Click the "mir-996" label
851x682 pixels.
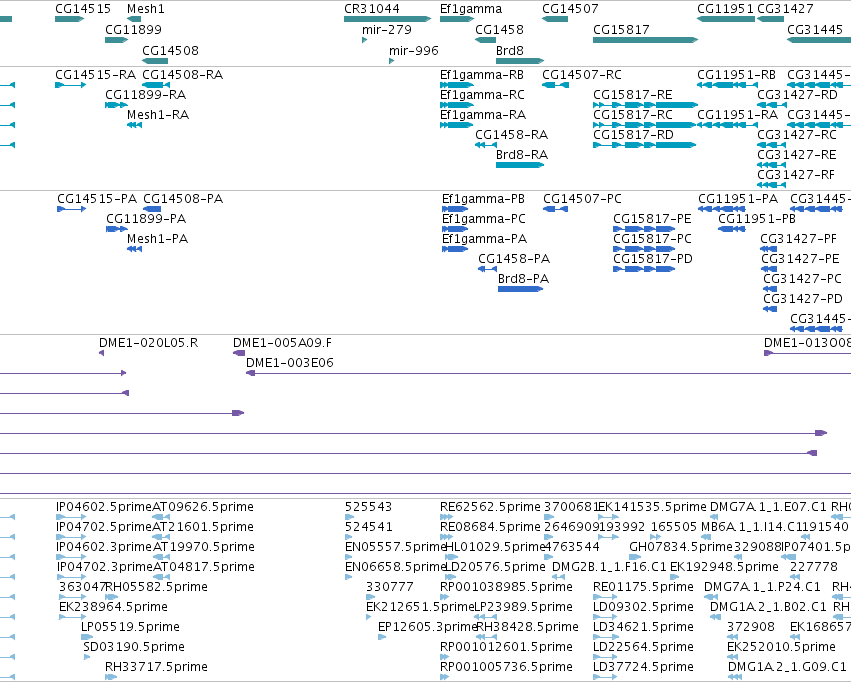coord(414,50)
